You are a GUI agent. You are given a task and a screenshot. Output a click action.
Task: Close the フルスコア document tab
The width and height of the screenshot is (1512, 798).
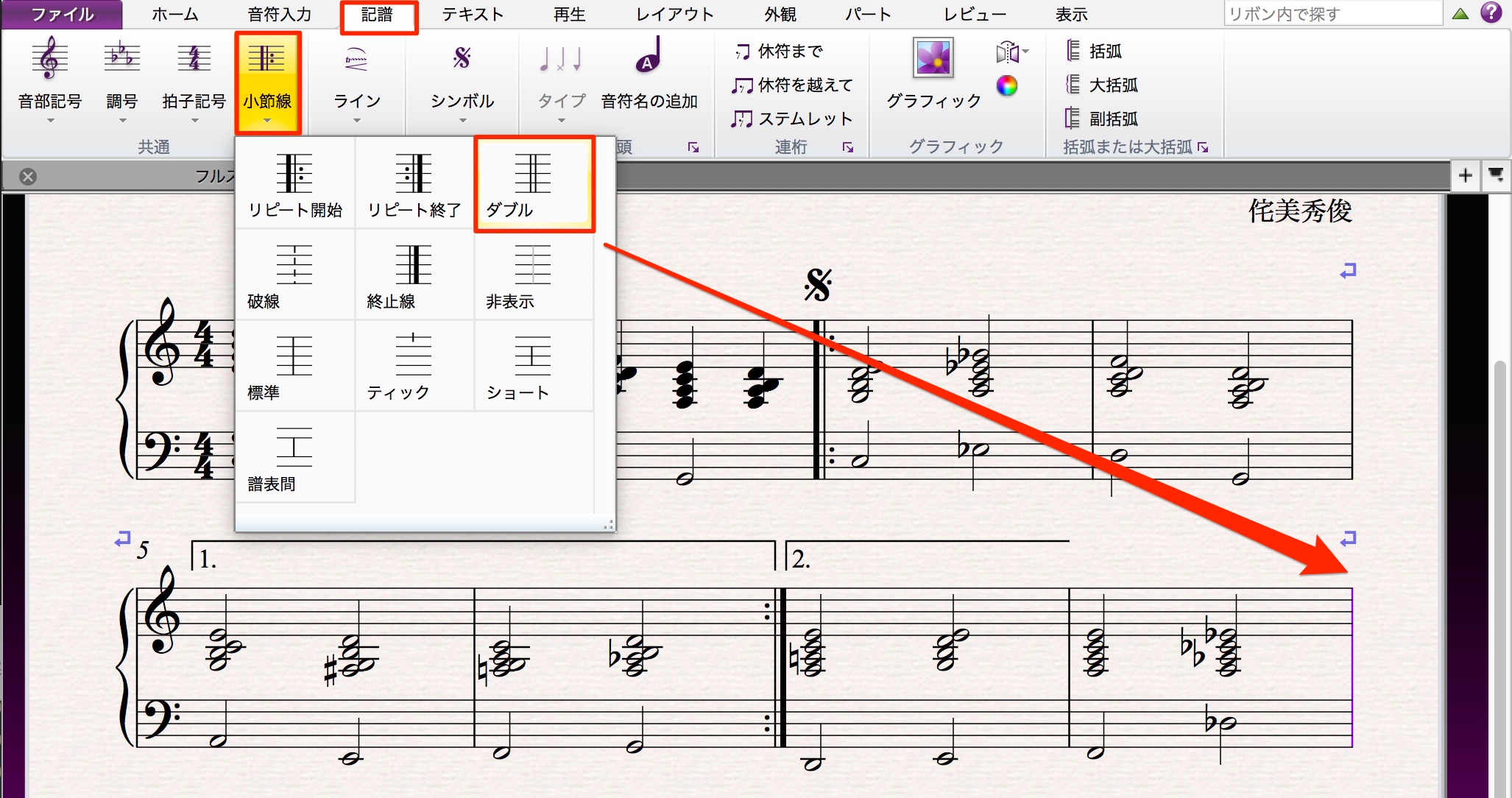pos(28,176)
